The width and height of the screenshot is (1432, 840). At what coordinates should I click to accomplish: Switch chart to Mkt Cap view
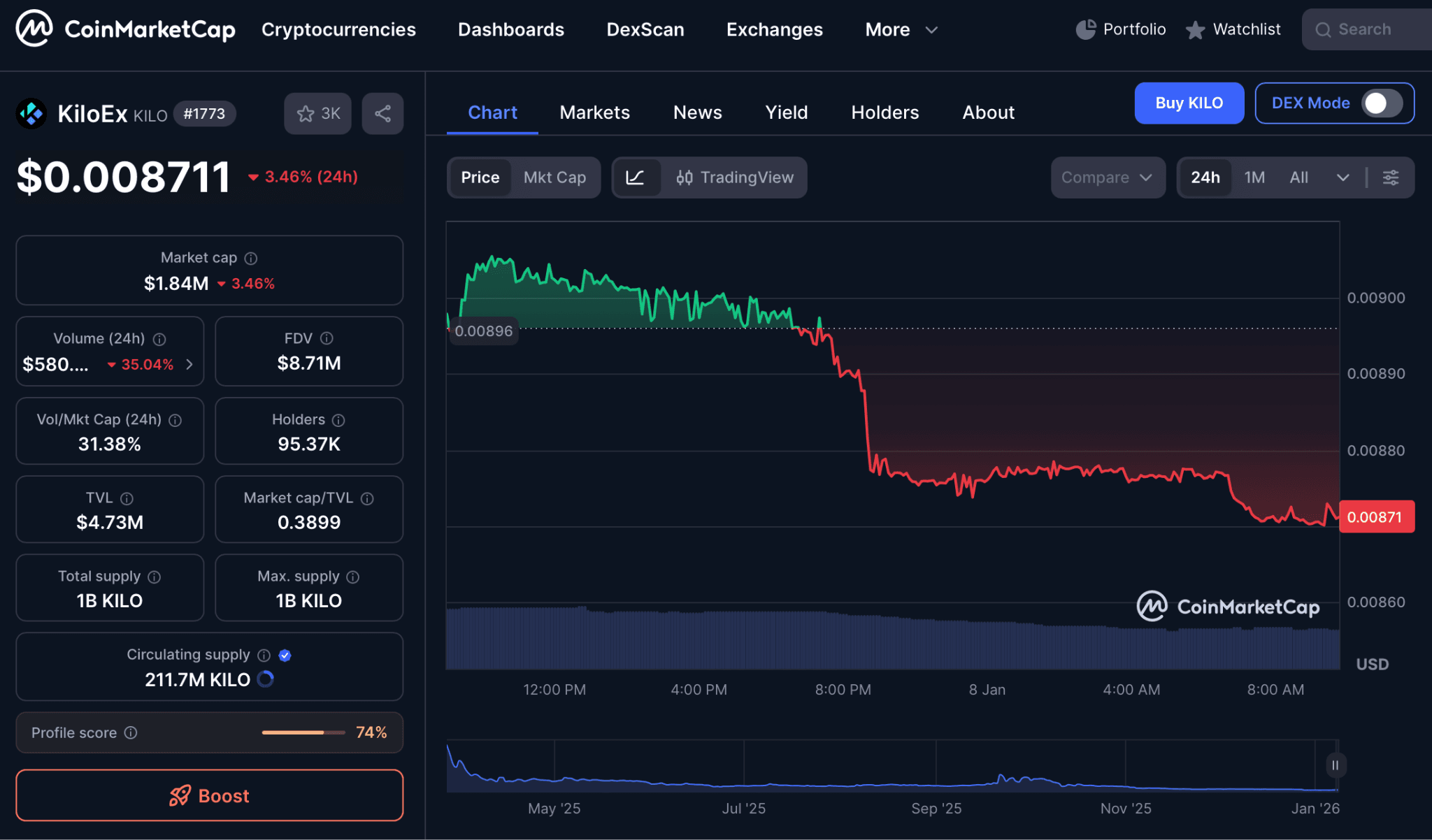[555, 178]
